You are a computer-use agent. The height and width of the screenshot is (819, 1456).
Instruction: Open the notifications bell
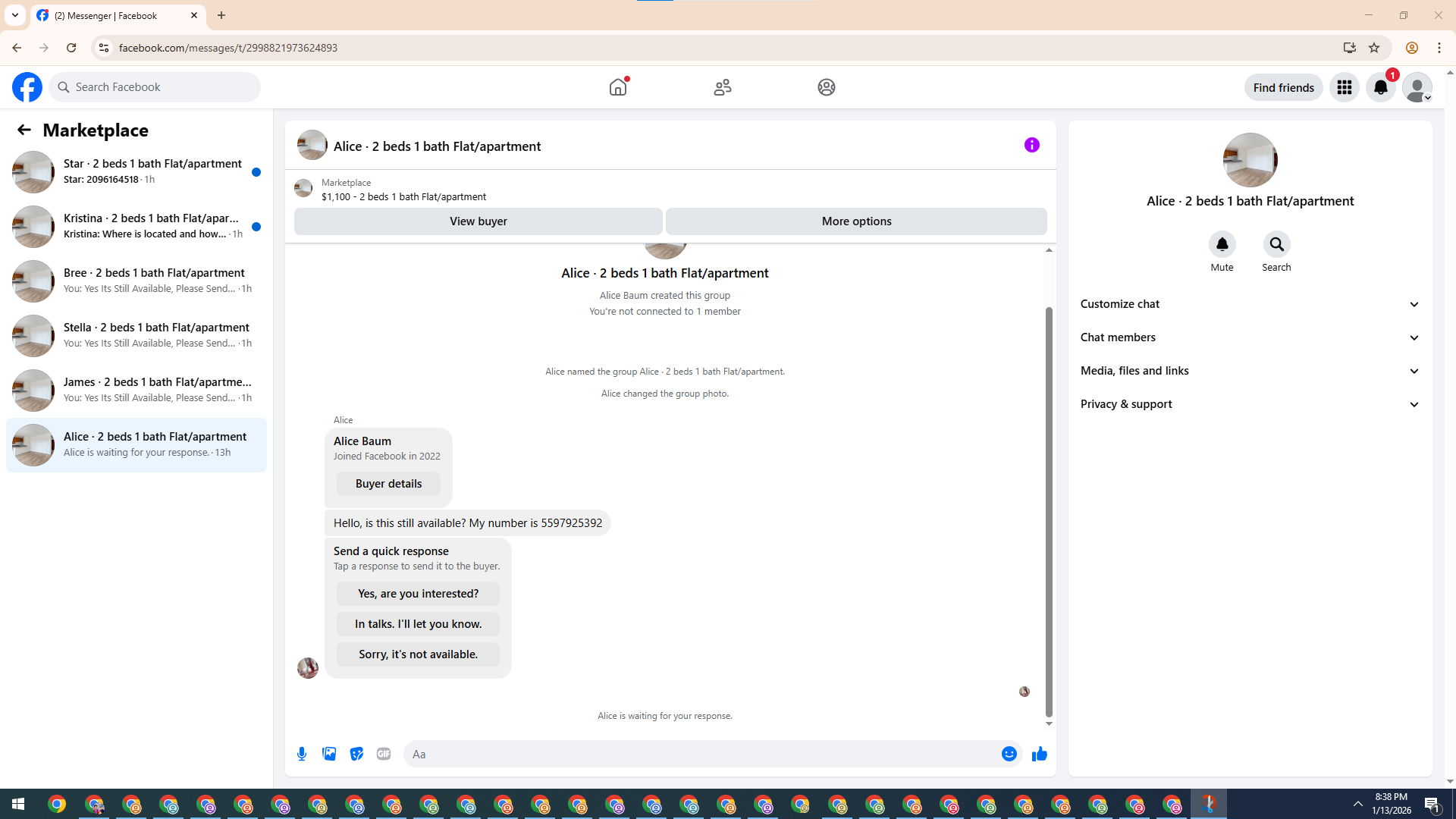click(1380, 87)
